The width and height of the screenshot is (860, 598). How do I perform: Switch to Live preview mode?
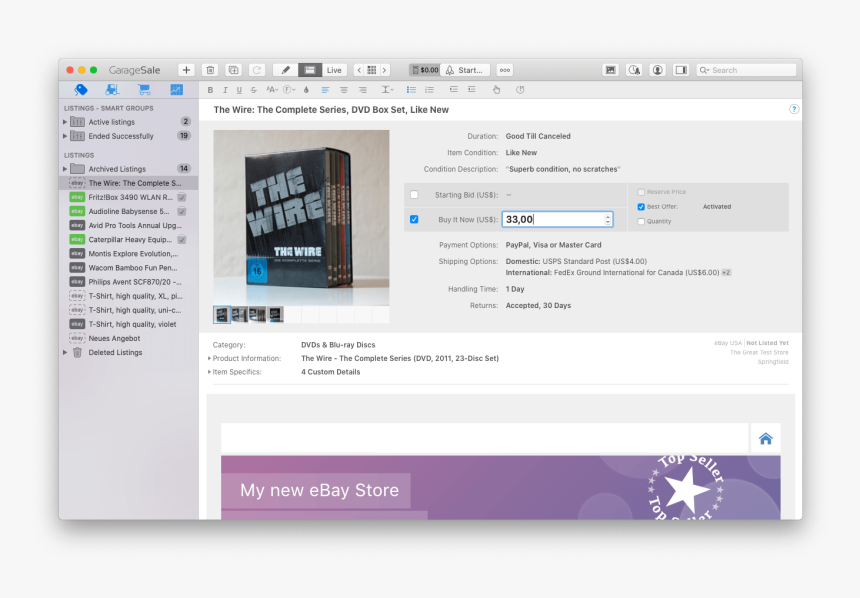tap(334, 70)
